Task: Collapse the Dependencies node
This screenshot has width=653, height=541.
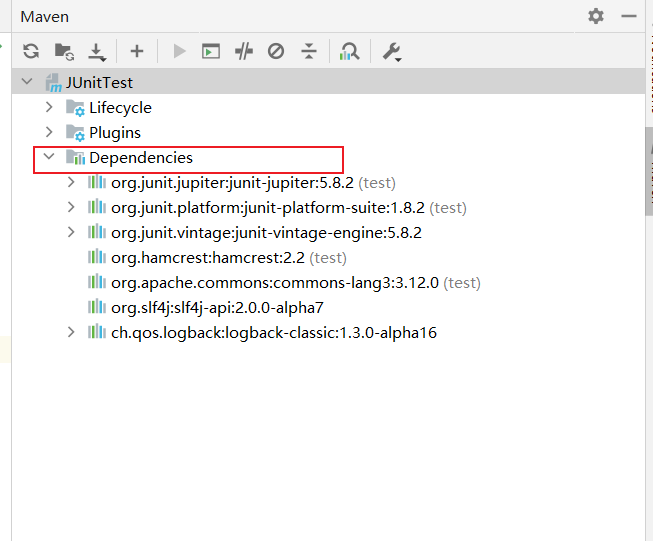Action: coord(49,157)
